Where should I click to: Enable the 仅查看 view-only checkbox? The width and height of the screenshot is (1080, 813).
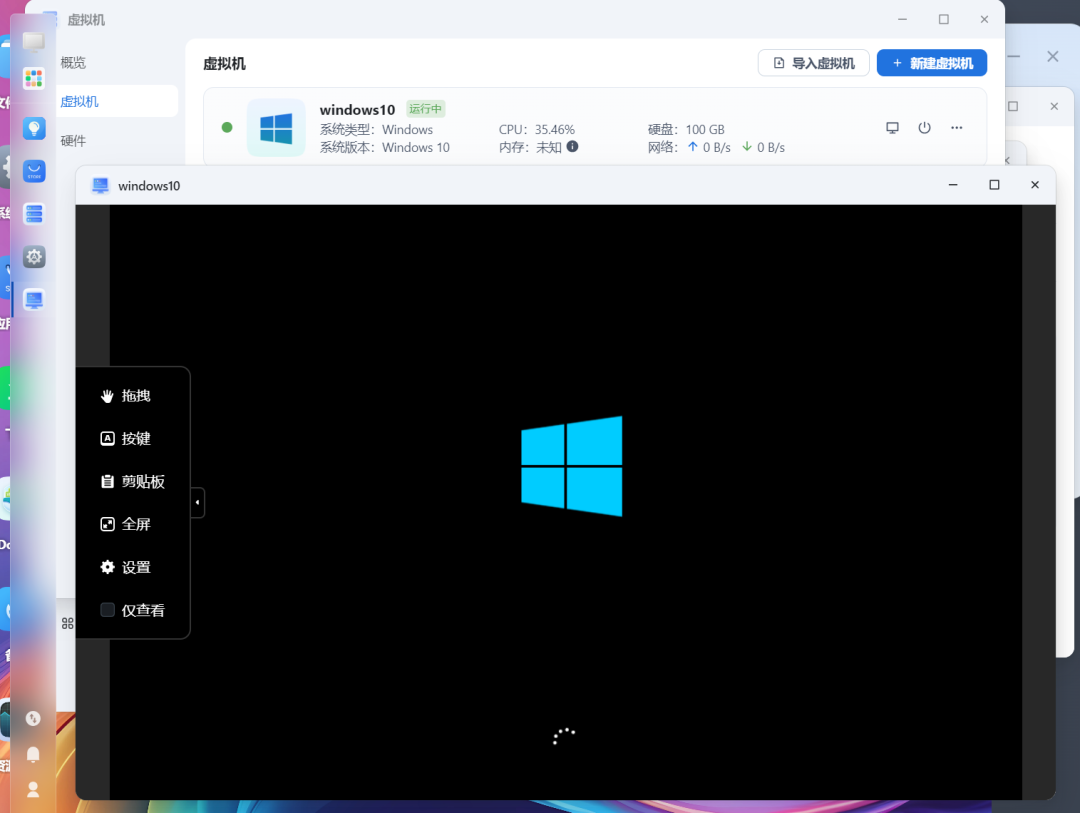coord(107,610)
